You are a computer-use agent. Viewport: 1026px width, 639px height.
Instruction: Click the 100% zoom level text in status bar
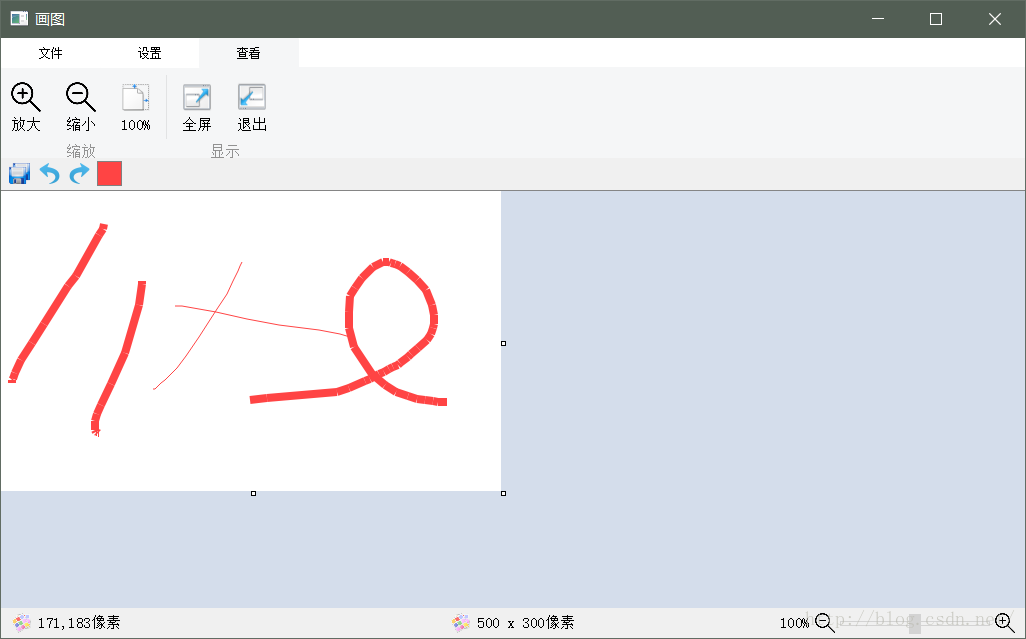point(794,623)
